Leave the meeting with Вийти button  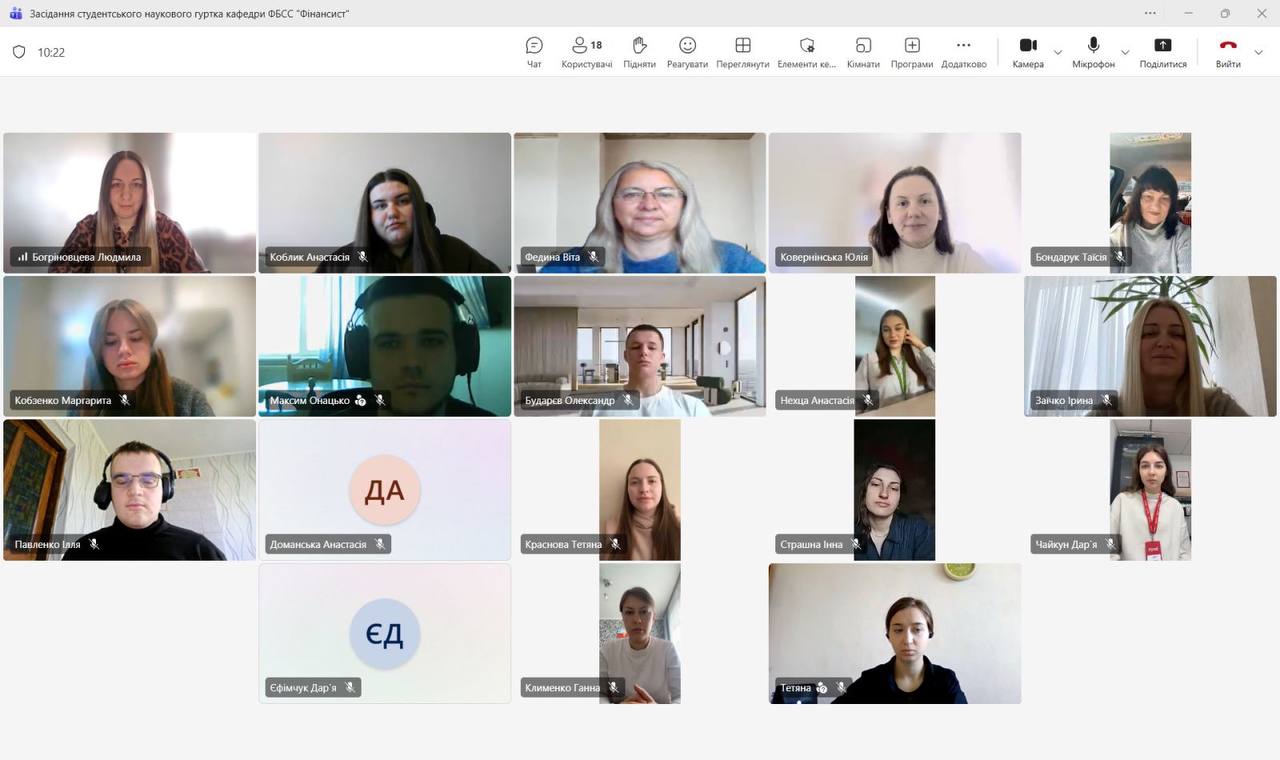tap(1228, 52)
